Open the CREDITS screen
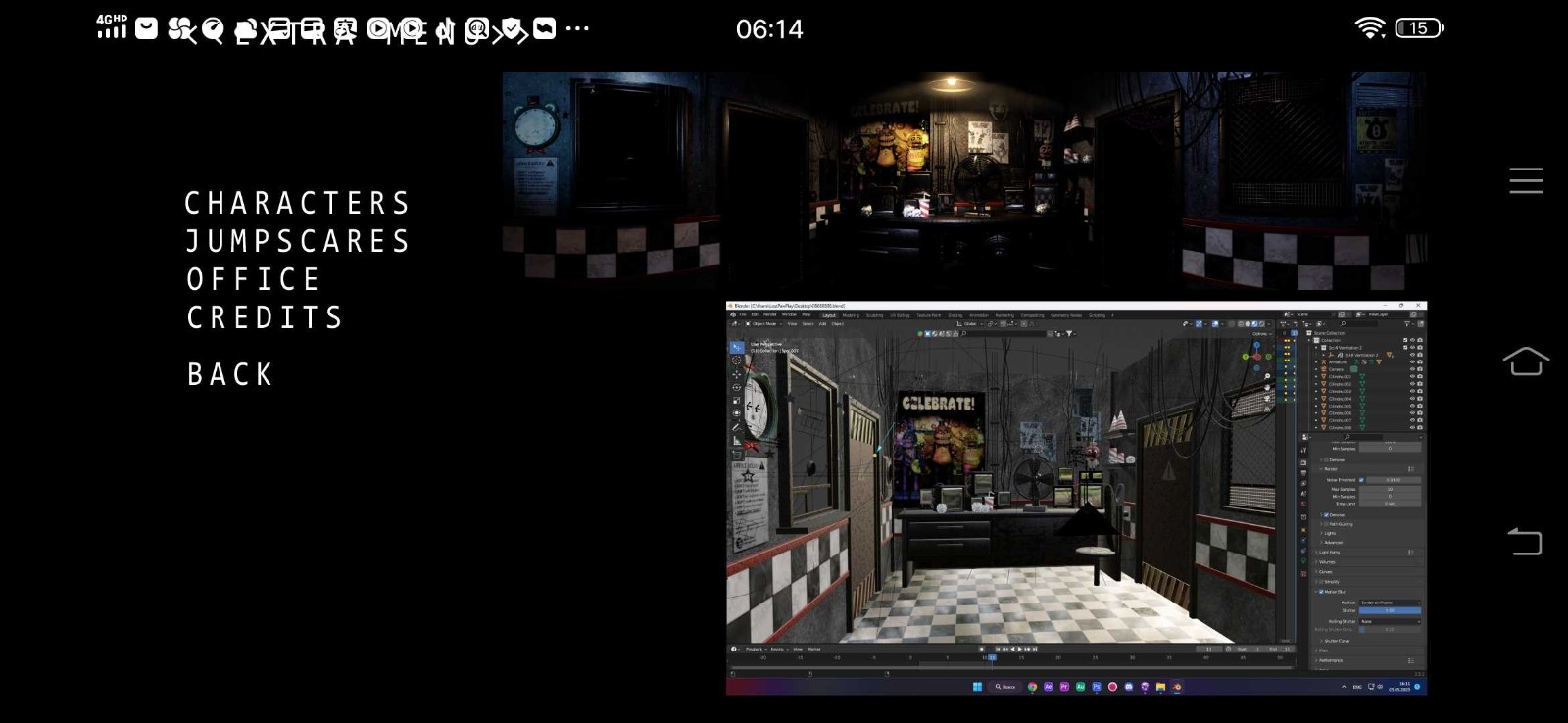Screen dimensions: 1568x723 [265, 318]
